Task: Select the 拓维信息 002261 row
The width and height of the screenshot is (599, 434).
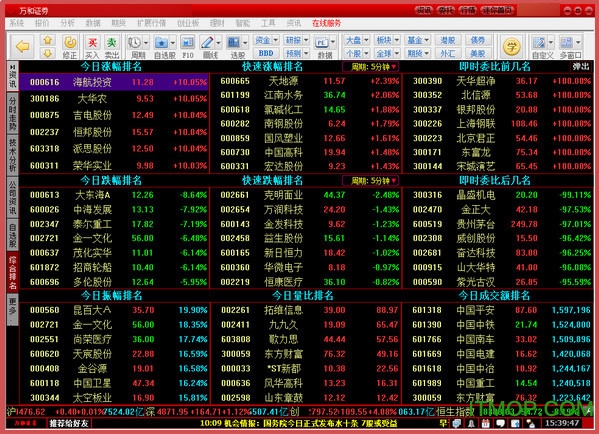Action: 305,310
